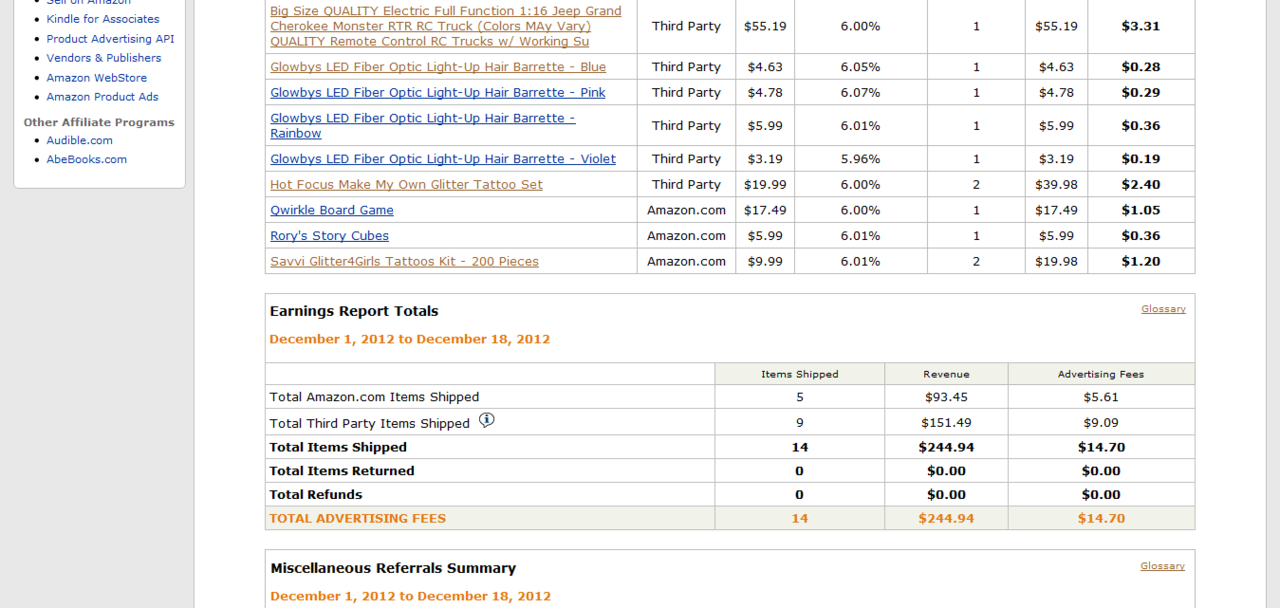Select the Total Refunds label
Image resolution: width=1280 pixels, height=608 pixels.
pos(316,495)
